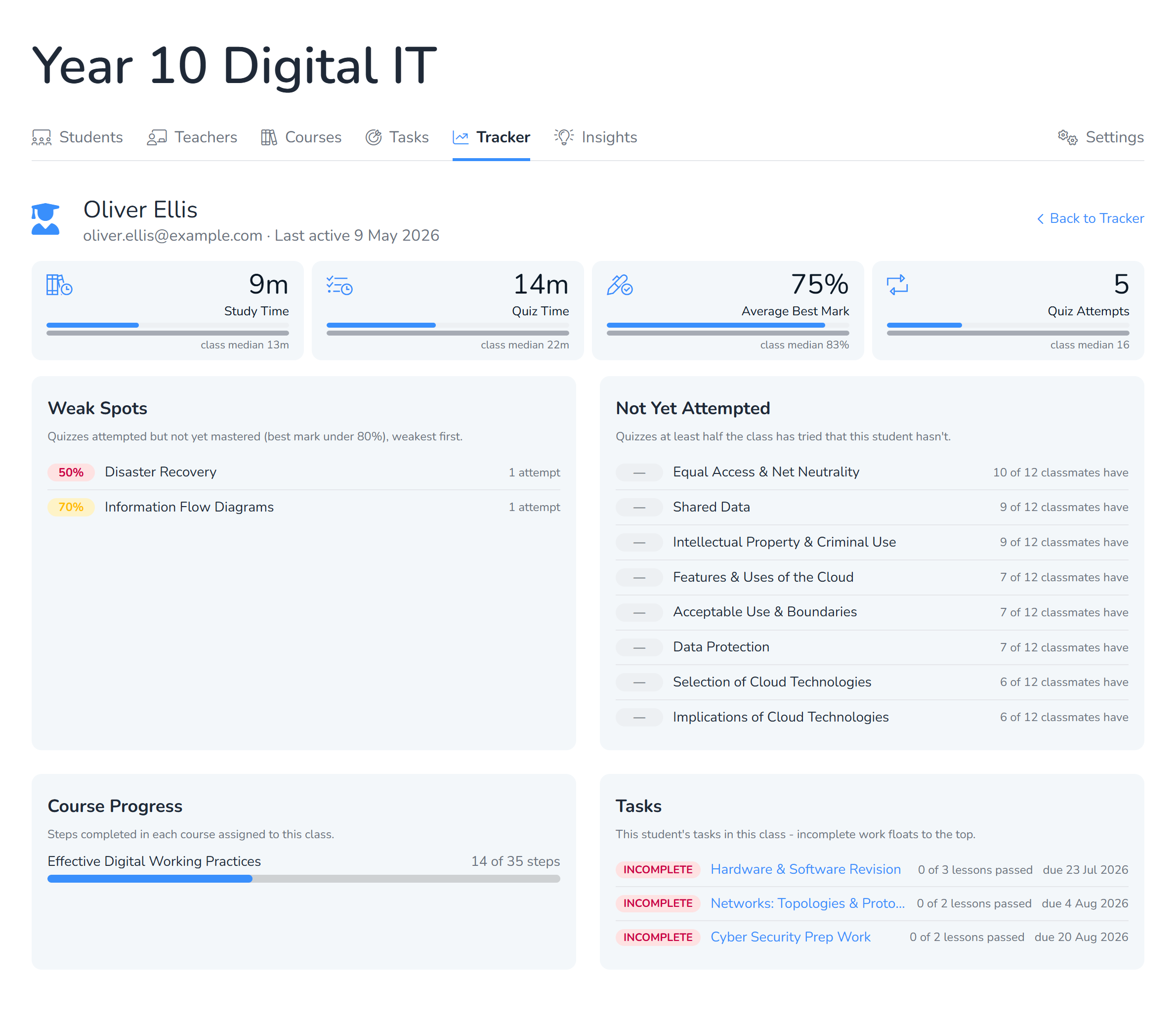Viewport: 1176px width, 1025px height.
Task: Click the Average Best Mark pencil icon
Action: tap(620, 285)
